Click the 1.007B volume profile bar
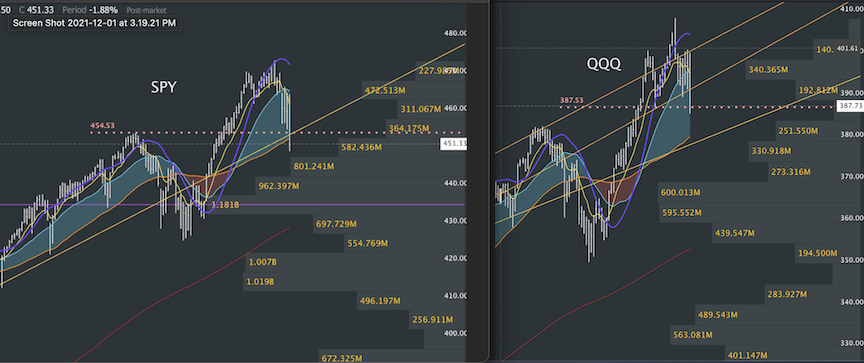 (x=354, y=262)
